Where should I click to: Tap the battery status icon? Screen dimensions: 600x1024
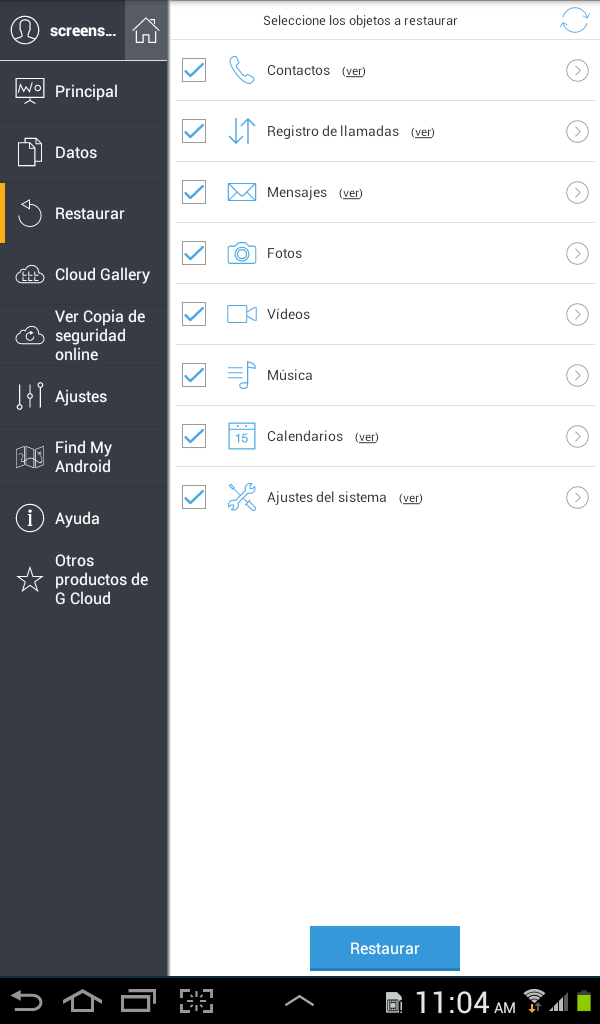[584, 1001]
